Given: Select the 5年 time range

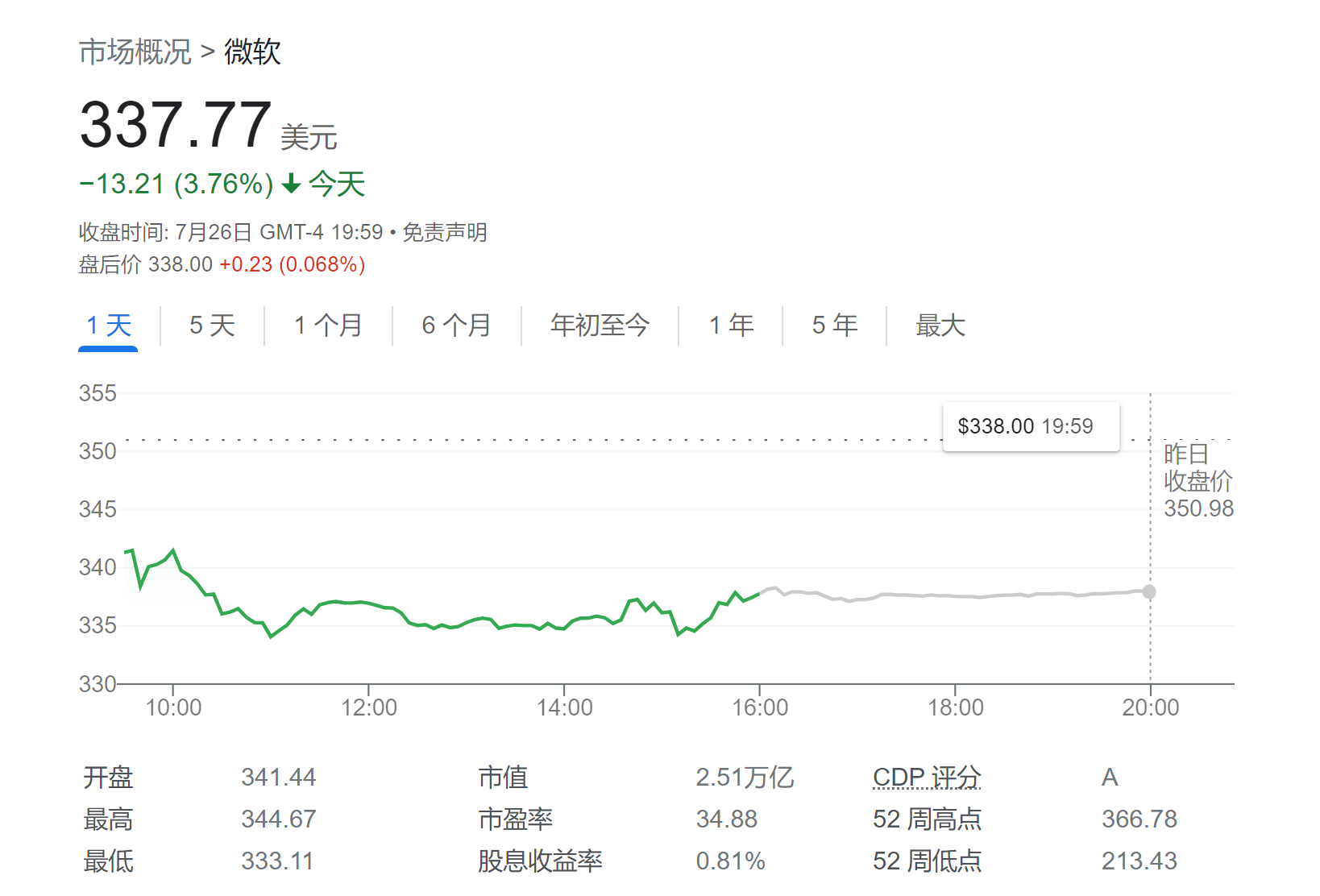Looking at the screenshot, I should [834, 326].
